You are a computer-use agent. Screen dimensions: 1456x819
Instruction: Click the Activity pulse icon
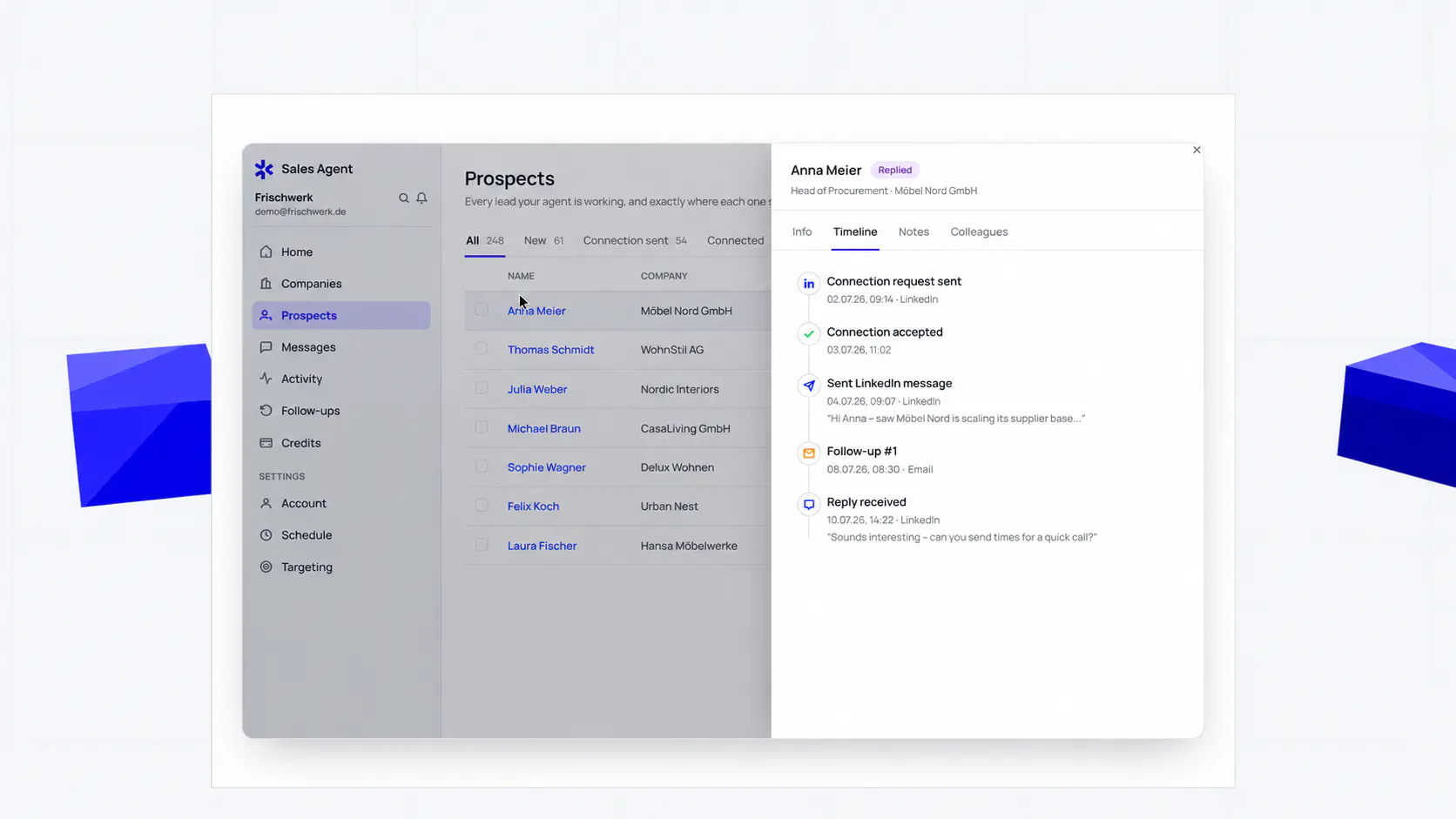pos(266,379)
